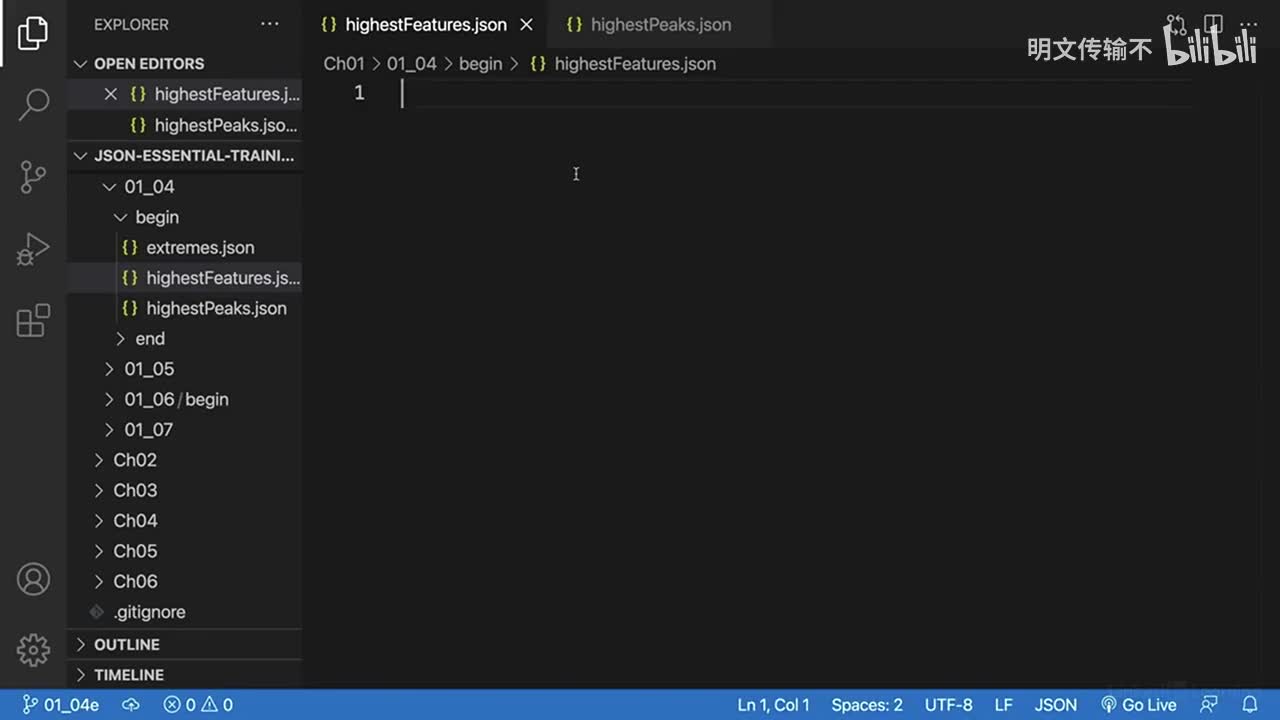Change file encoding UTF-8
The image size is (1280, 720).
pos(948,705)
